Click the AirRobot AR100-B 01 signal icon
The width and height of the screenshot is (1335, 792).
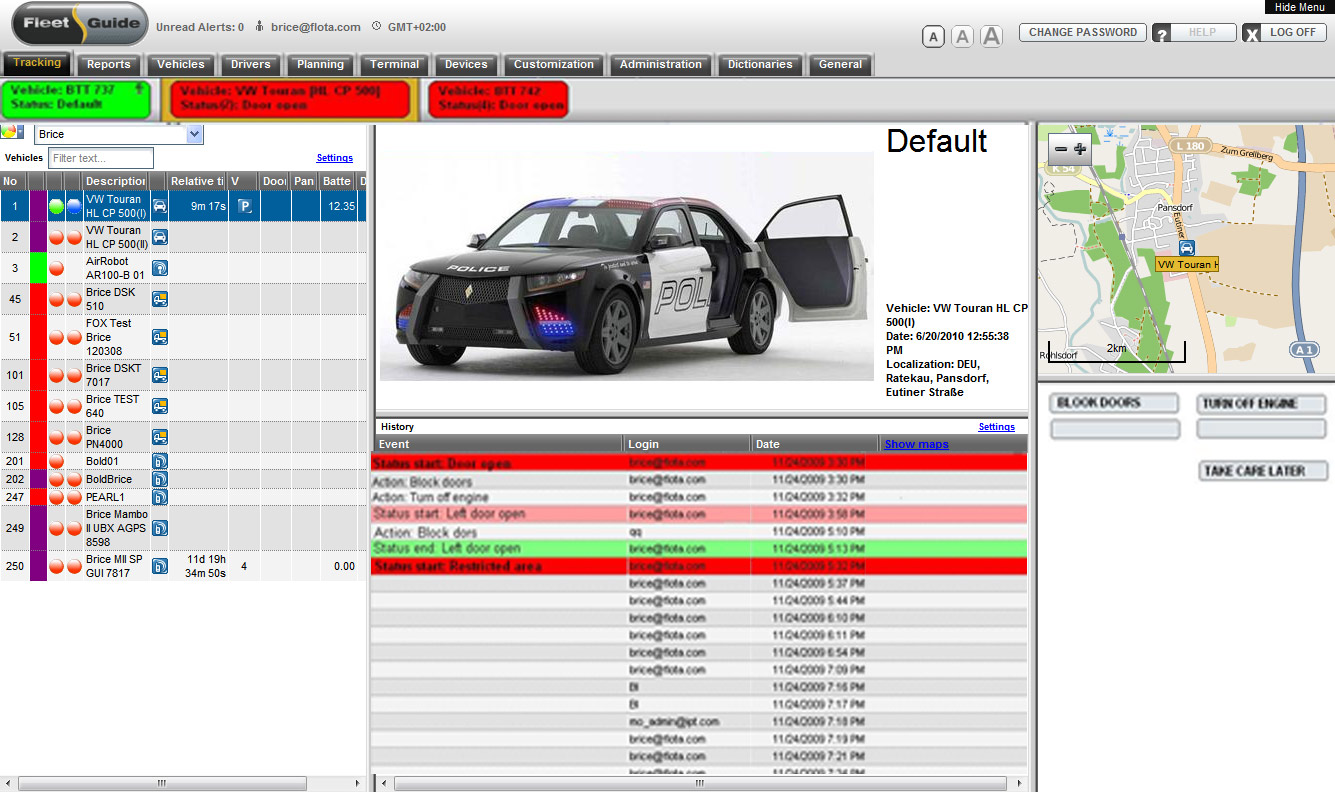(x=159, y=268)
